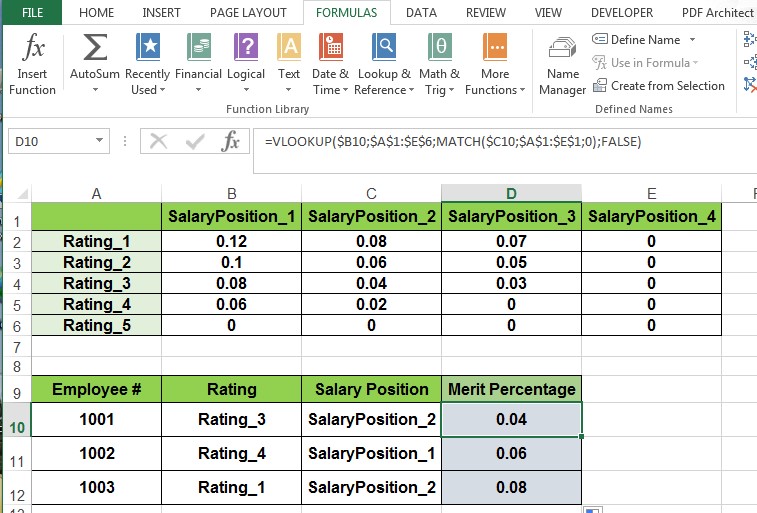Screen dimensions: 757x513
Task: Open Logical functions library
Action: [246, 64]
